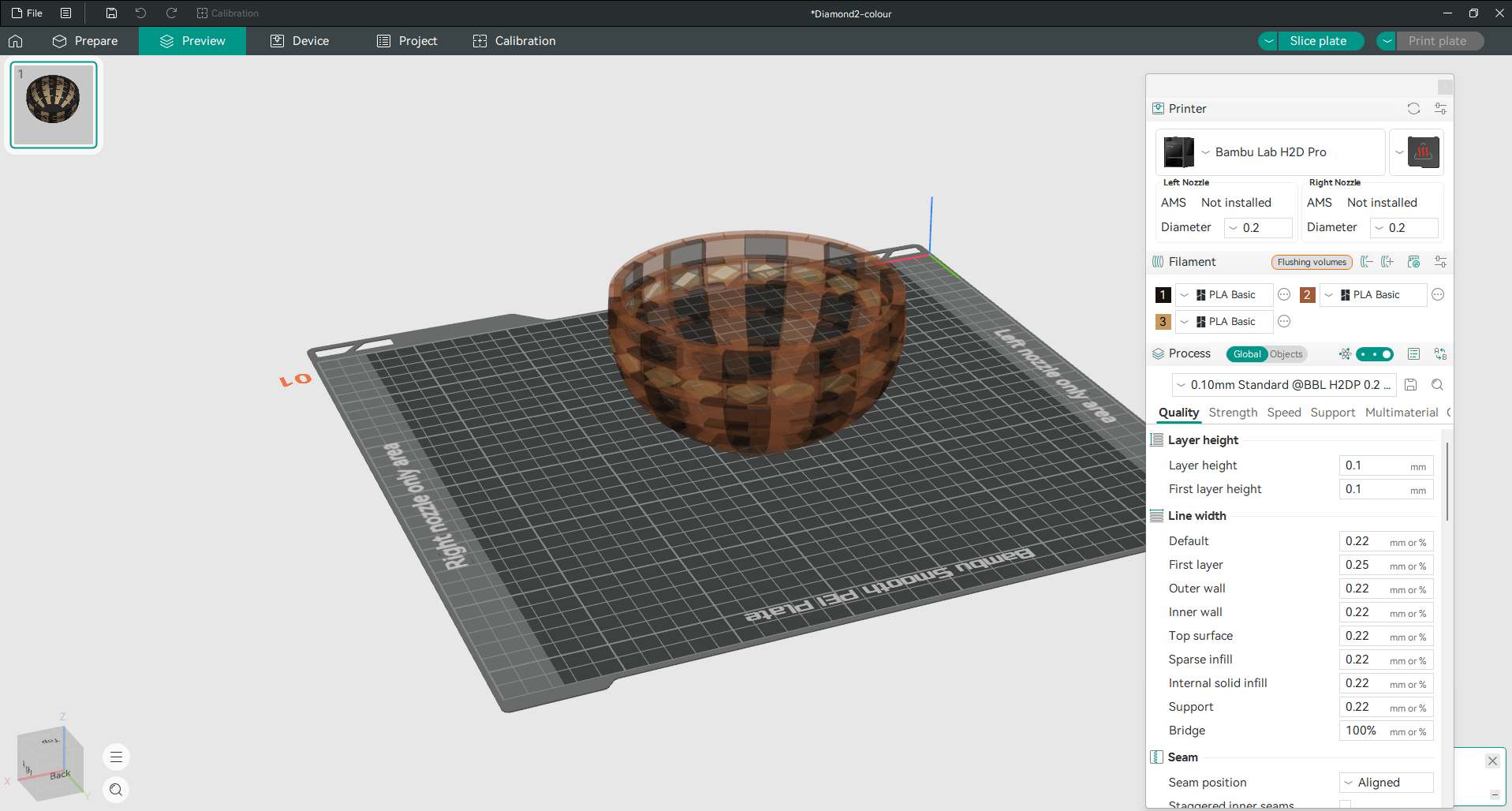Open the Left Nozzle diameter dropdown
The width and height of the screenshot is (1512, 811).
(1258, 228)
